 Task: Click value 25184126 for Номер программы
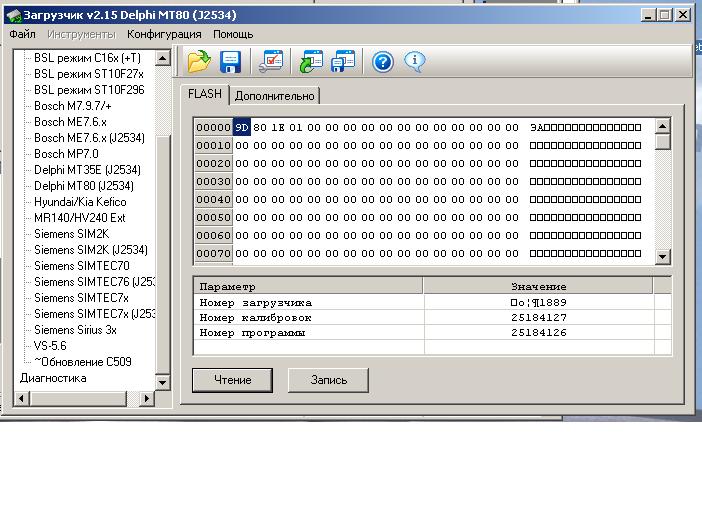click(539, 333)
